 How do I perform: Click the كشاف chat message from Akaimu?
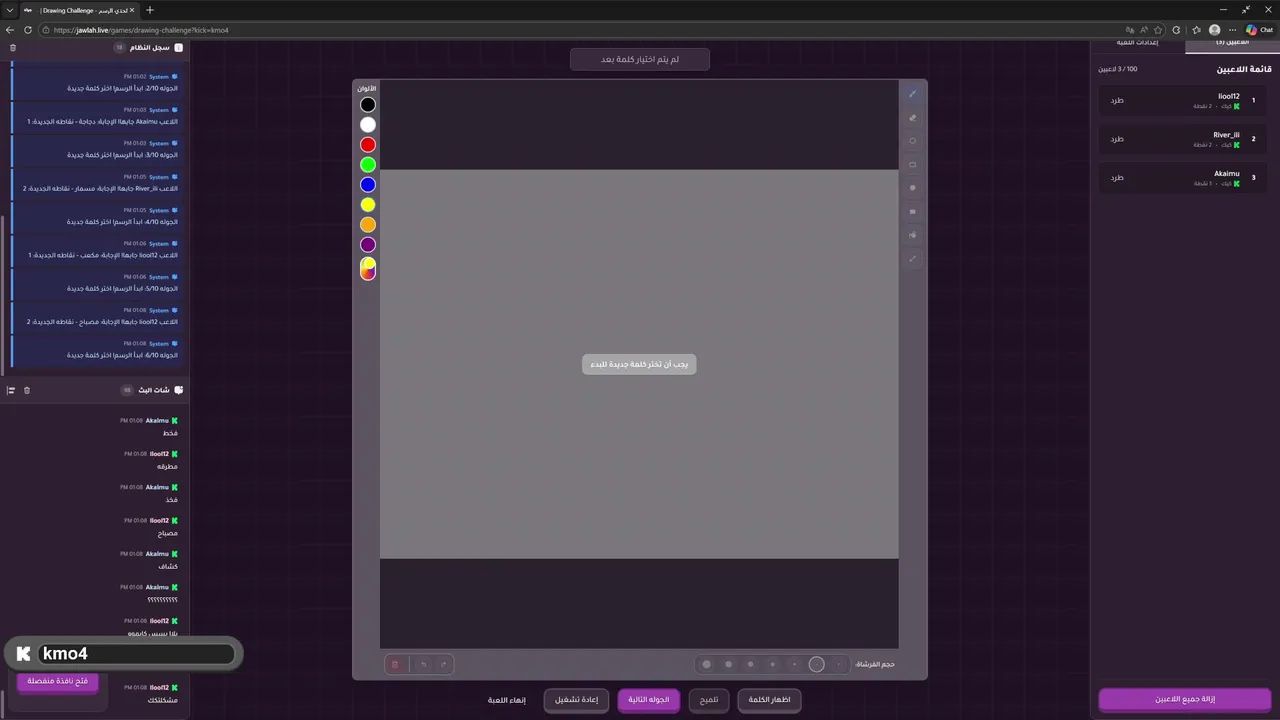pos(168,567)
